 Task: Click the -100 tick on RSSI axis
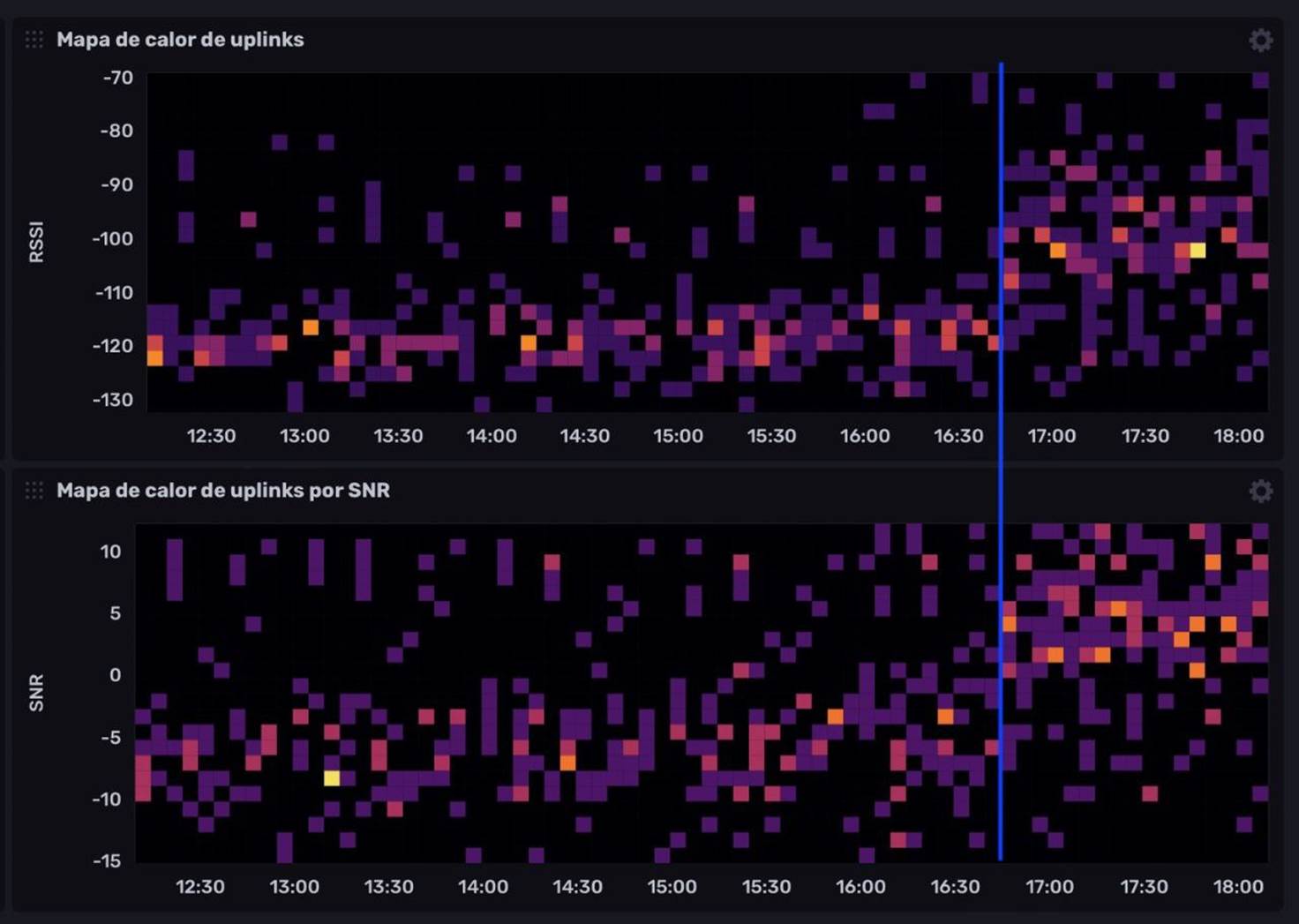pyautogui.click(x=113, y=238)
